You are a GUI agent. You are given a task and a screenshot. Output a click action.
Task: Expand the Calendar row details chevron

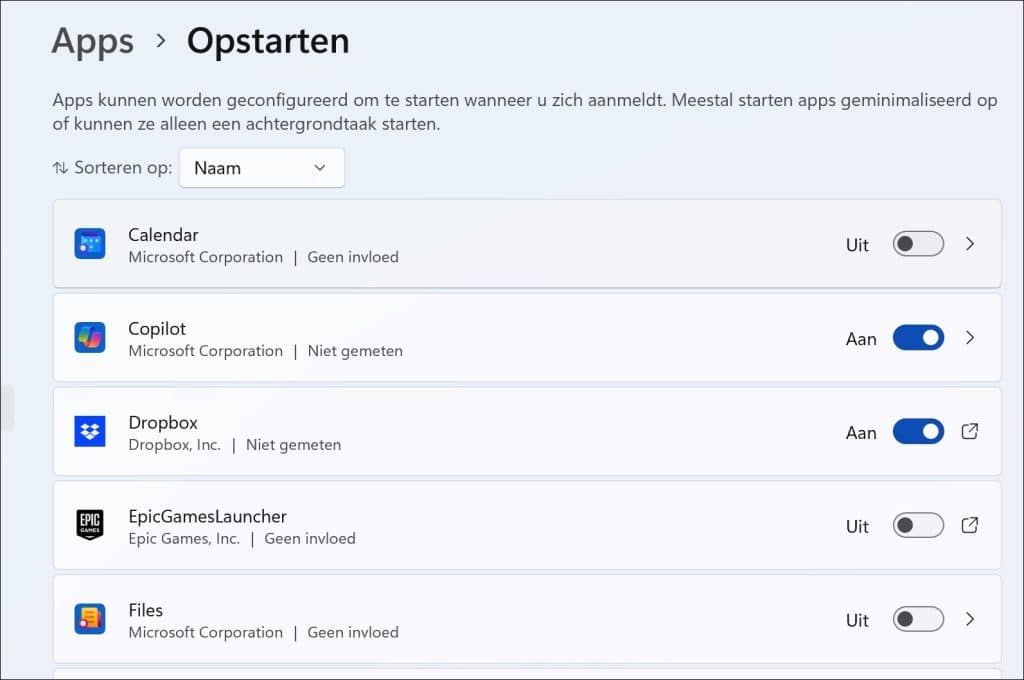tap(969, 243)
